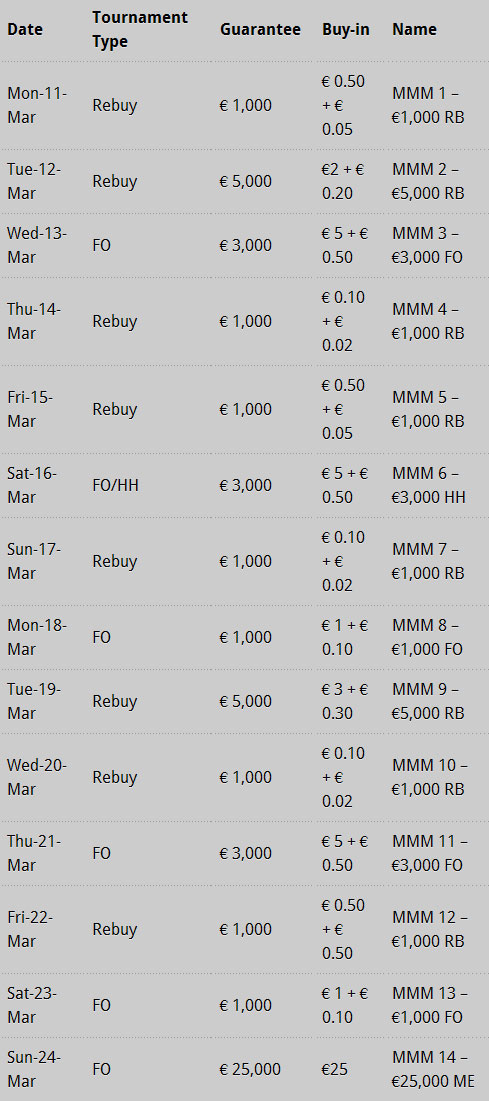The image size is (489, 1101).
Task: Click the Date column header
Action: 25,29
